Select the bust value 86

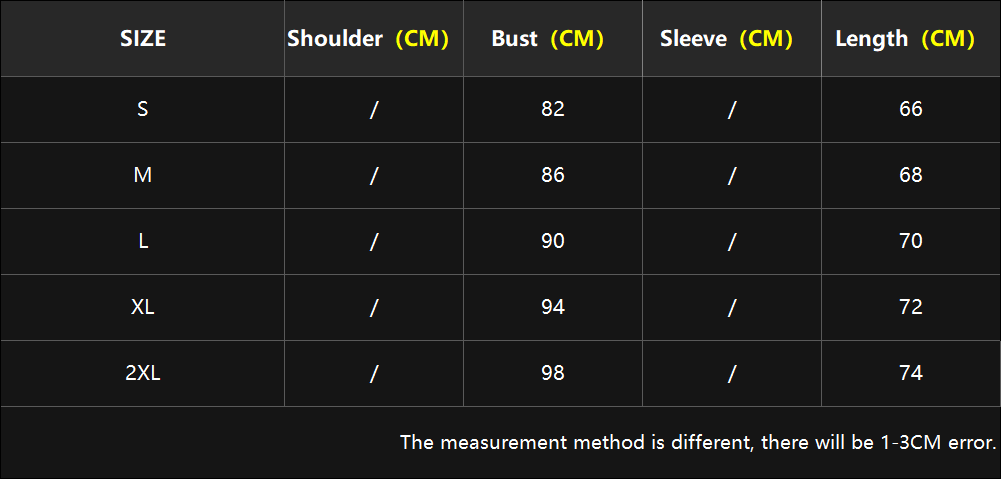click(553, 175)
